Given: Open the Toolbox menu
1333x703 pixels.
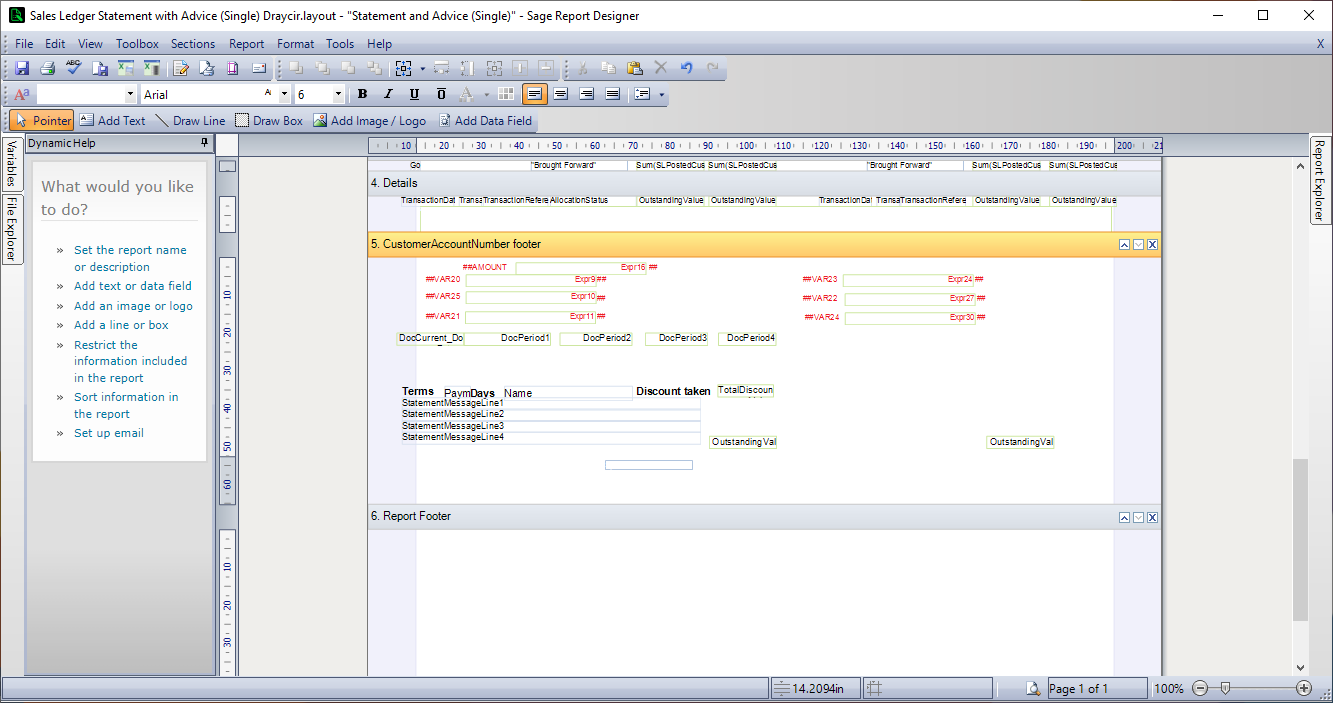Looking at the screenshot, I should coord(137,44).
